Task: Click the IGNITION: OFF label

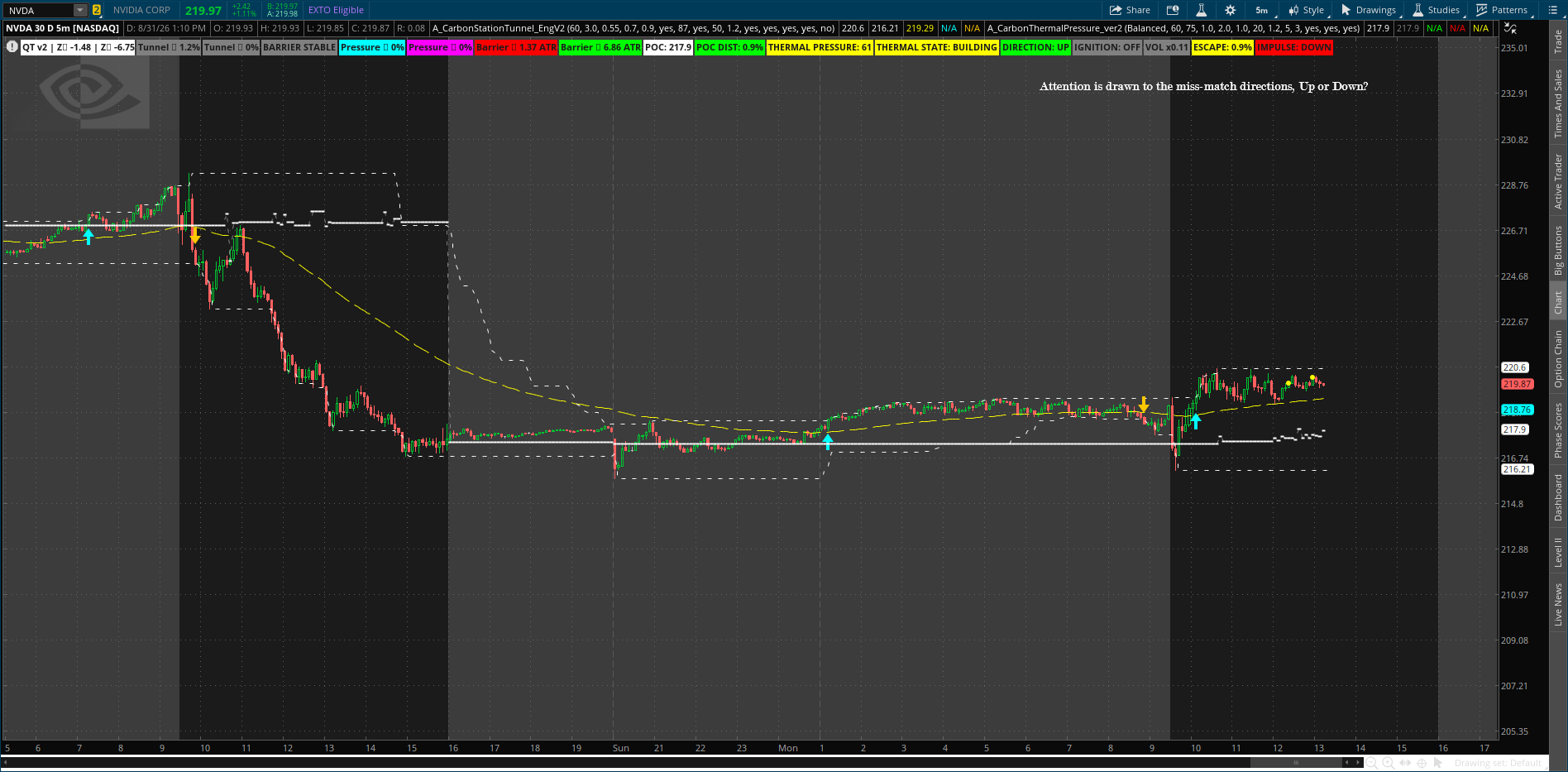Action: pyautogui.click(x=1107, y=47)
